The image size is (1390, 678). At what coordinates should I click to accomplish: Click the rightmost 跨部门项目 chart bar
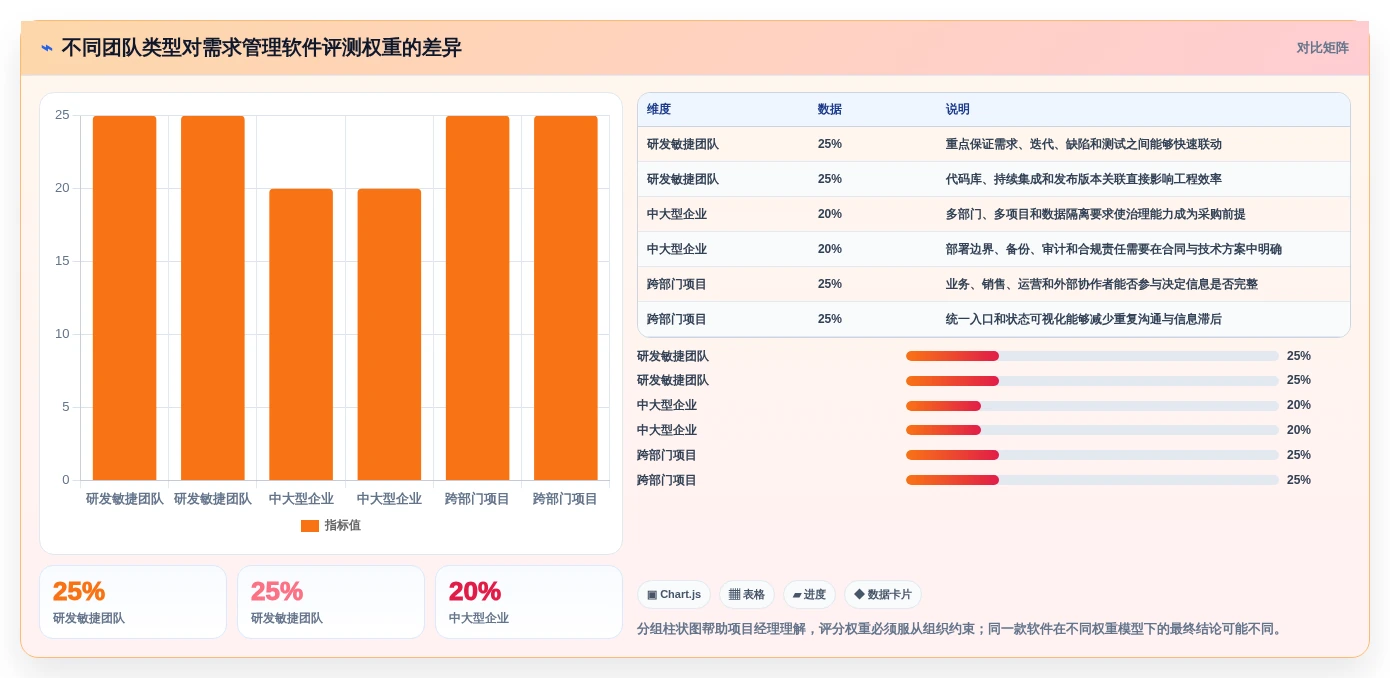click(566, 298)
